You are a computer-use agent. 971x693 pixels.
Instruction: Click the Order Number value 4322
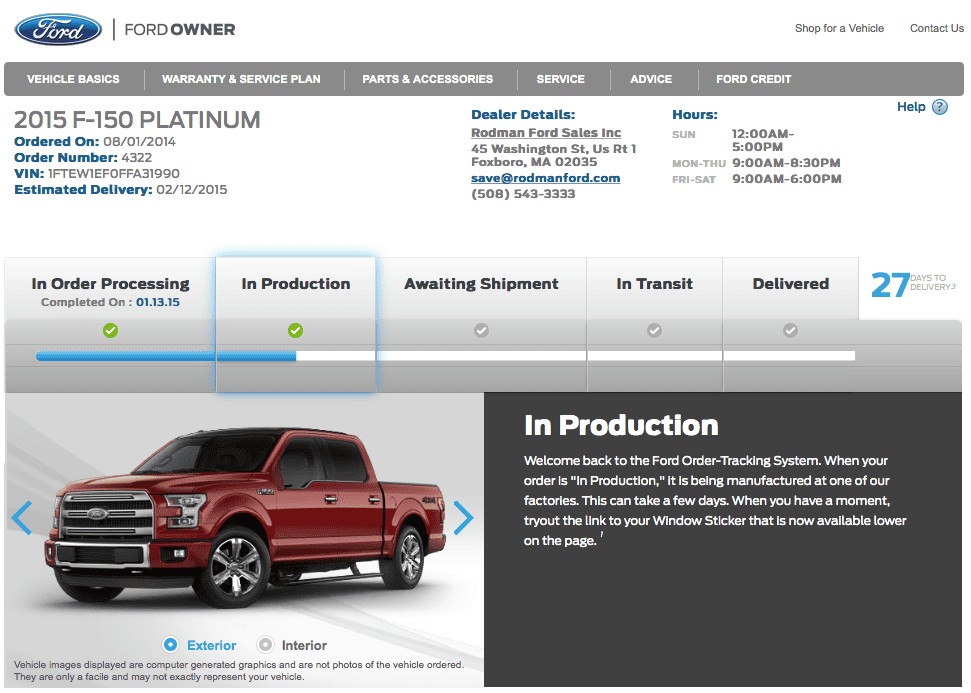point(136,157)
